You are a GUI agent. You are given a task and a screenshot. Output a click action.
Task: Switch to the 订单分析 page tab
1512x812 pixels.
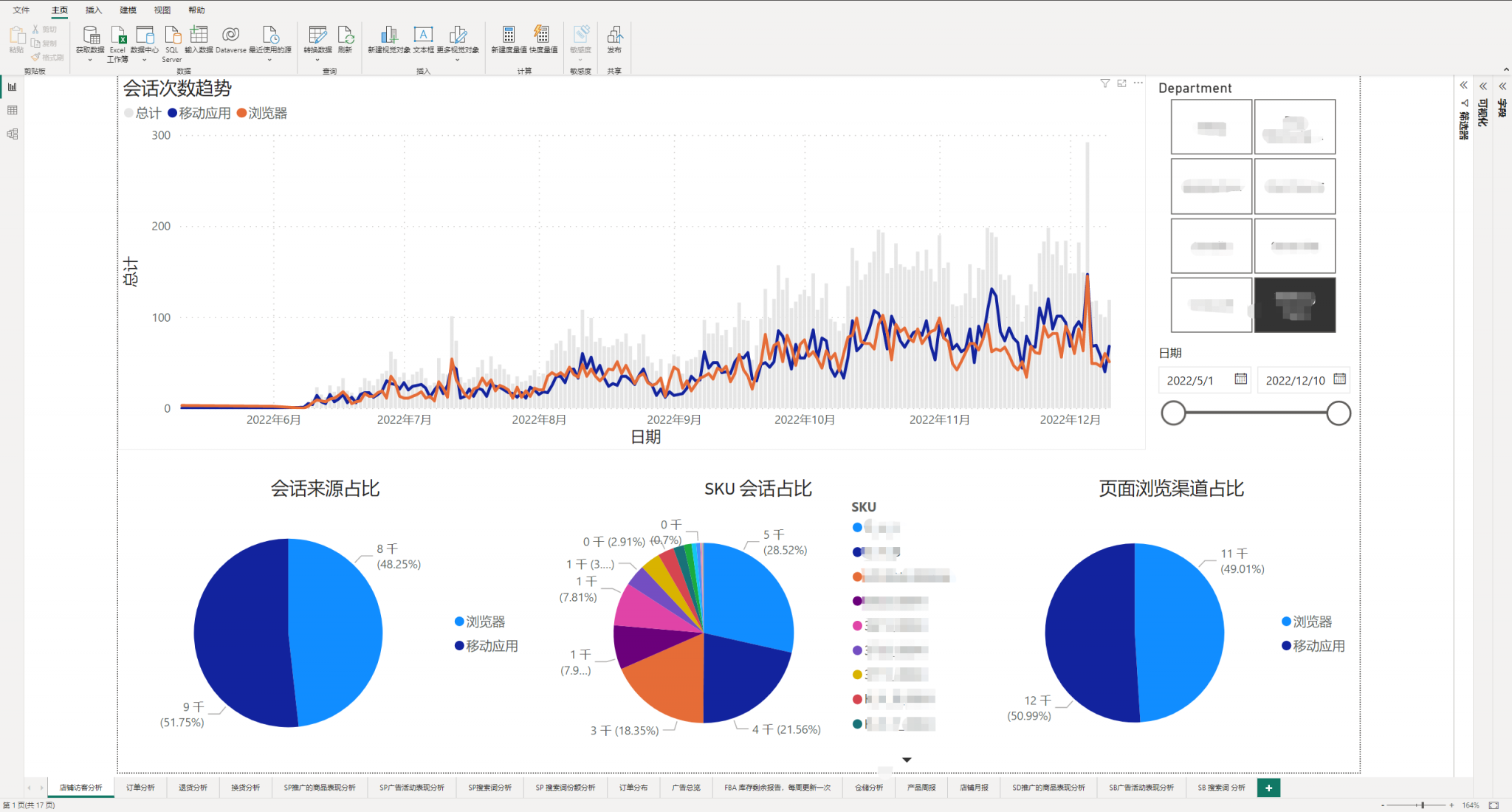pos(140,788)
